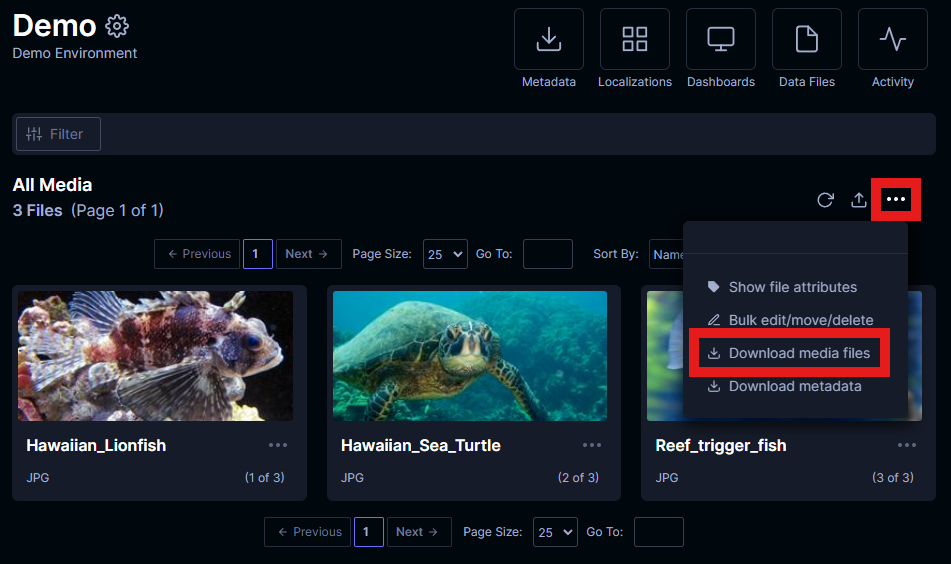Open the Metadata download icon button
Image resolution: width=951 pixels, height=564 pixels.
[x=549, y=39]
